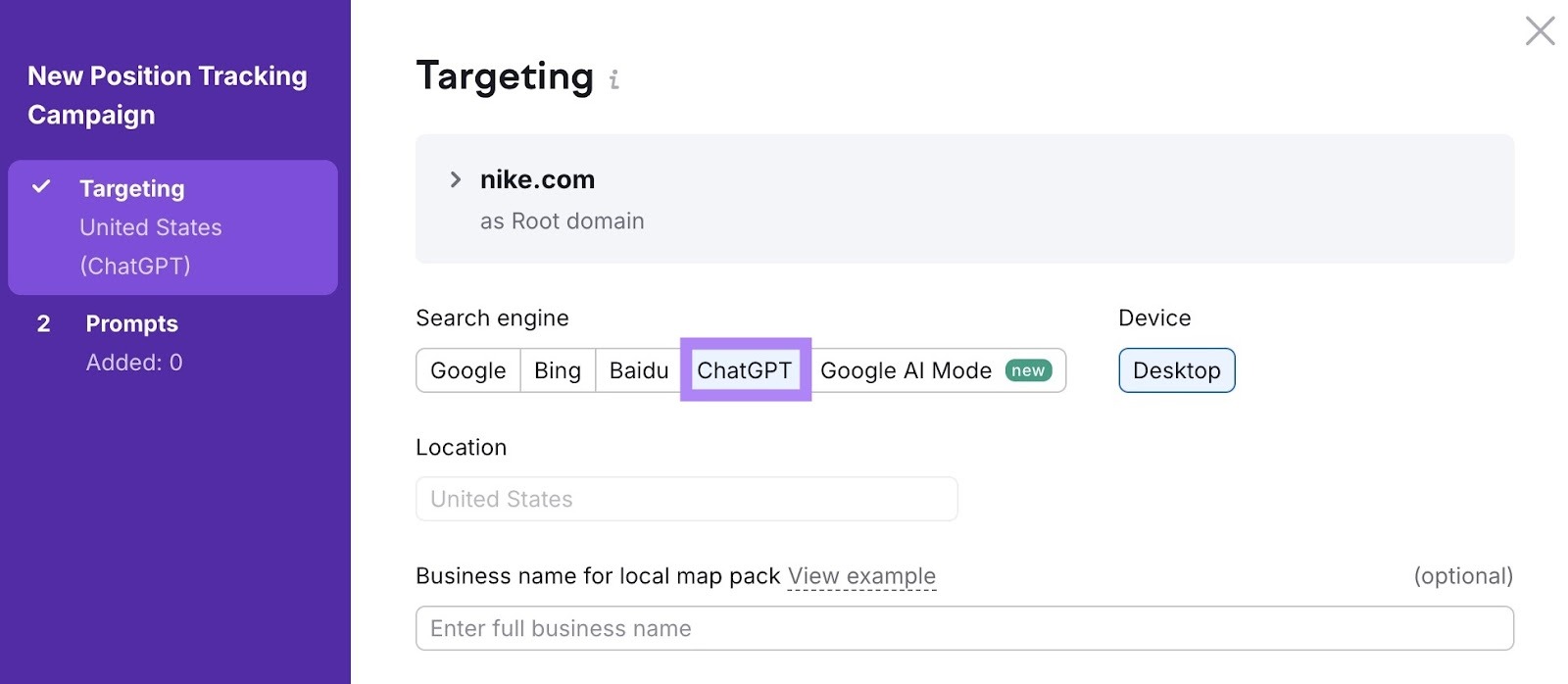Click the nike.com domain name
Image resolution: width=1568 pixels, height=684 pixels.
click(537, 179)
